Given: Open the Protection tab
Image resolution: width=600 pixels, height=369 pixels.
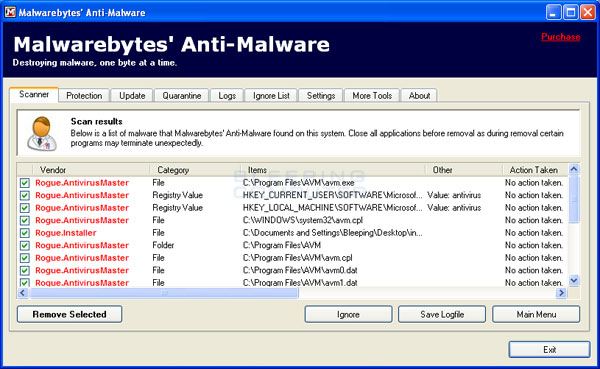Looking at the screenshot, I should tap(84, 96).
